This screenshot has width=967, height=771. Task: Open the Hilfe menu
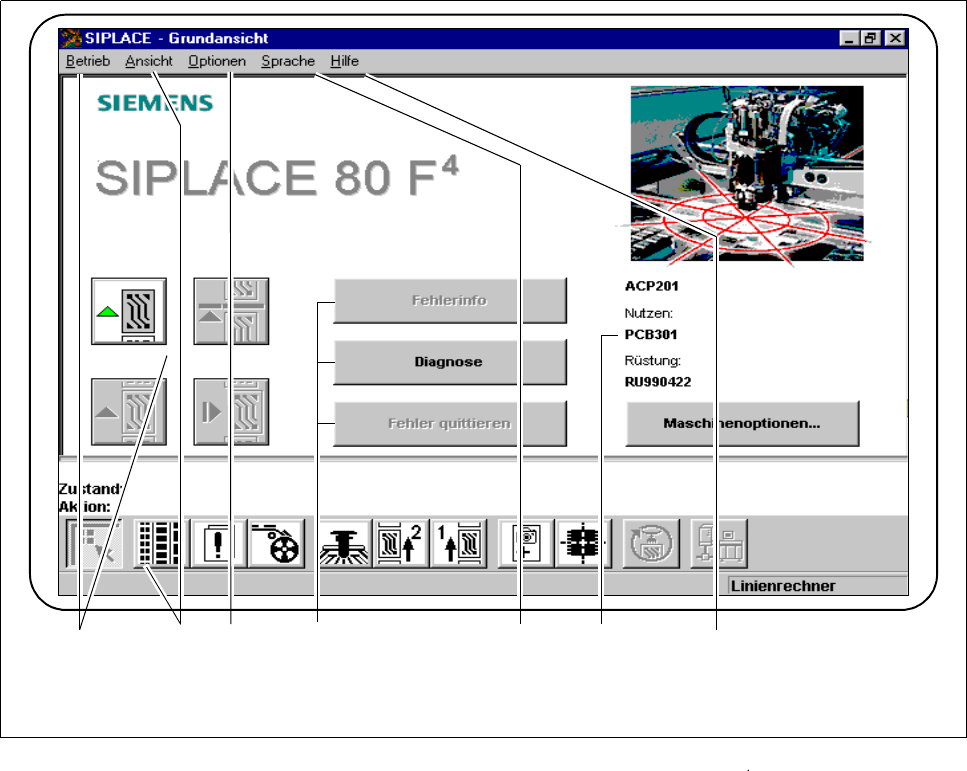(344, 61)
